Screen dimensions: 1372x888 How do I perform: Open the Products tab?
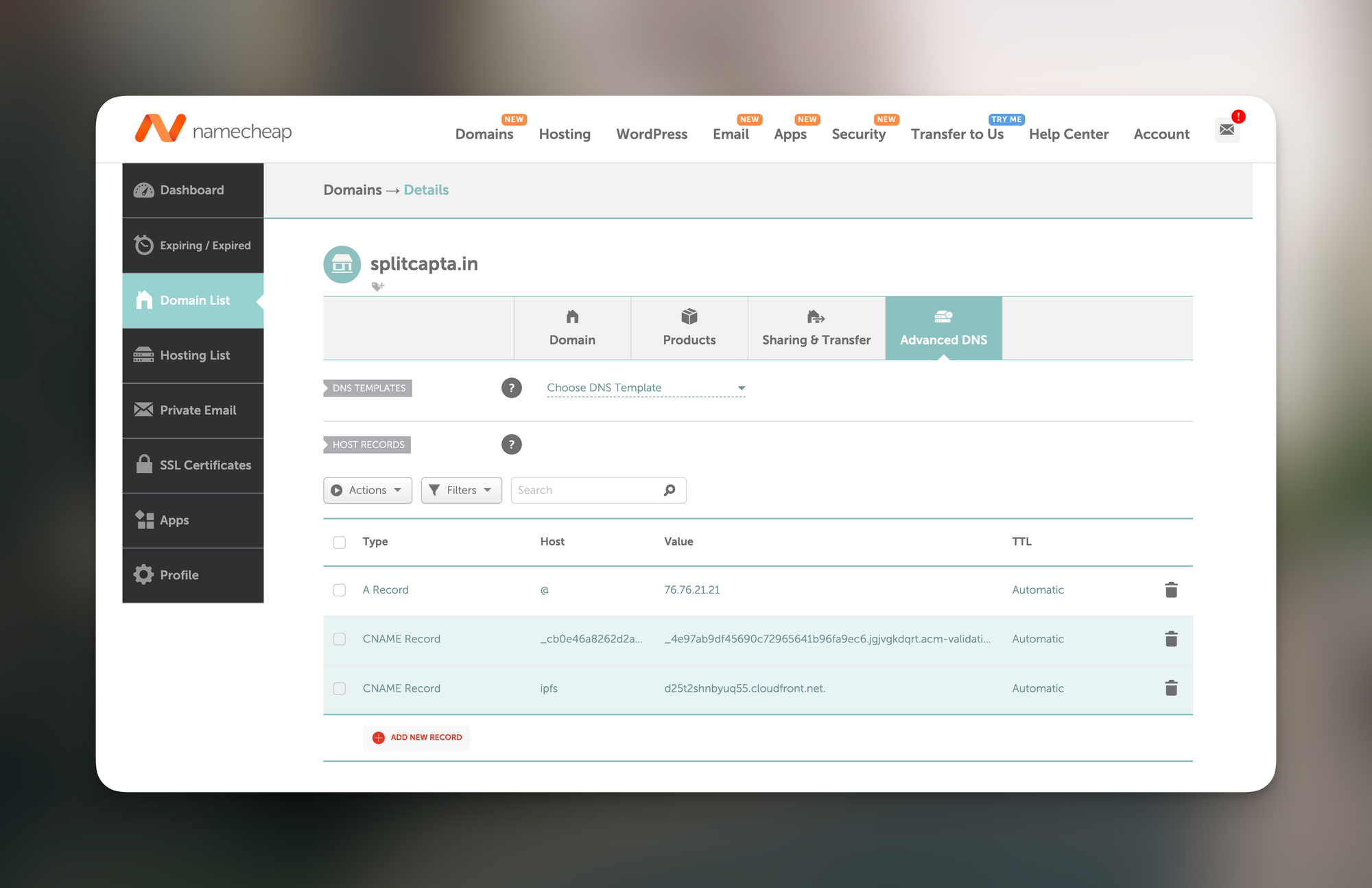click(x=689, y=328)
